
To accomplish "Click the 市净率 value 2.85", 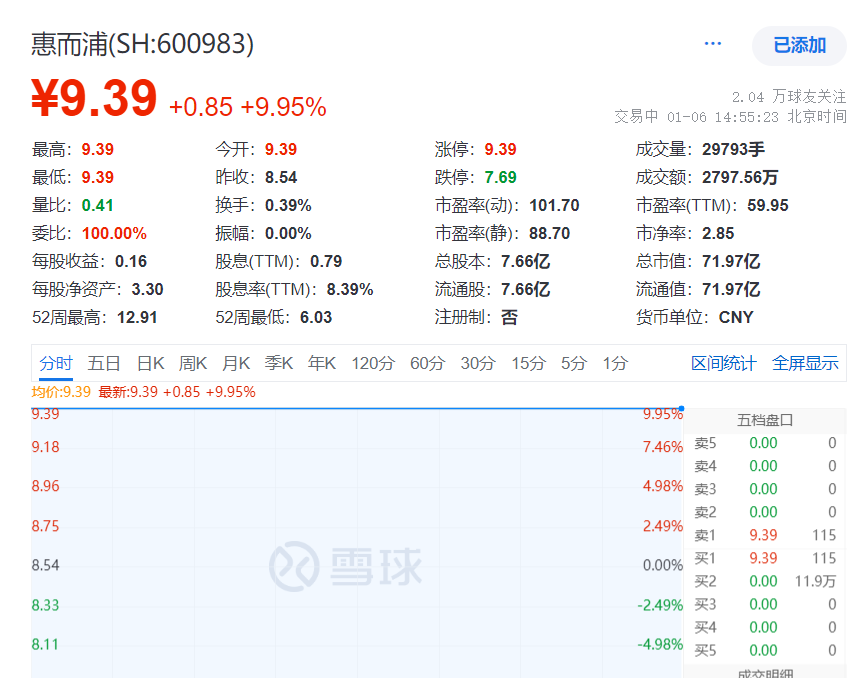I will point(718,233).
